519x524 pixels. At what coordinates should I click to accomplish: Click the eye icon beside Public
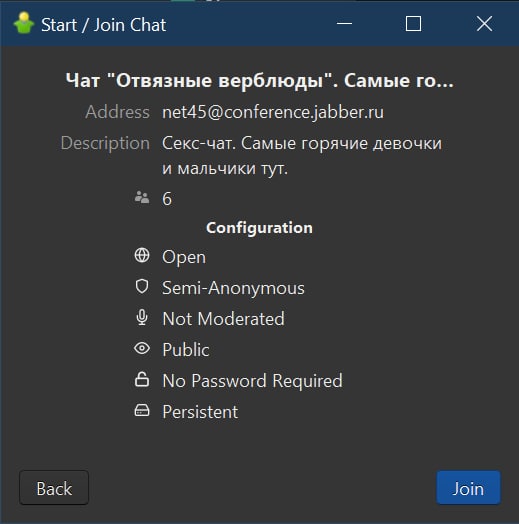click(x=142, y=348)
